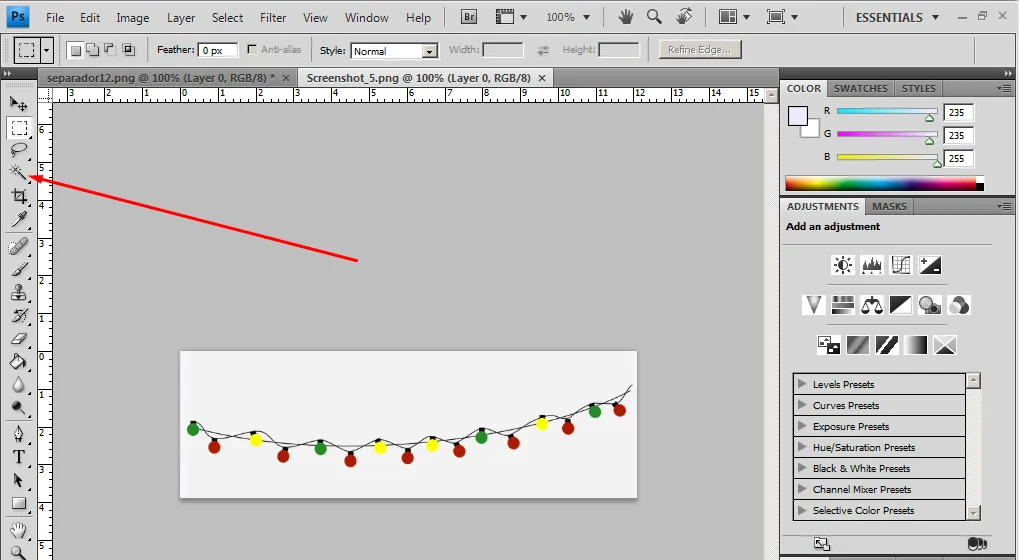Select the Dodge tool
The image size is (1019, 560).
[x=18, y=408]
